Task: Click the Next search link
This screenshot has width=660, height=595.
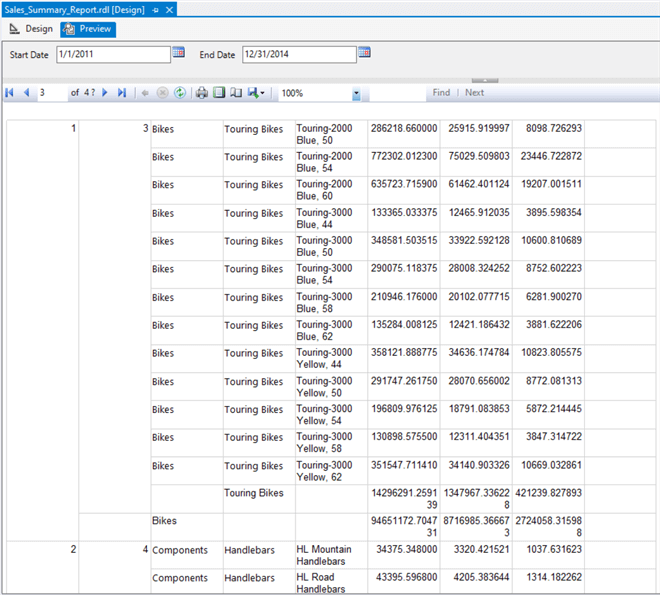Action: [474, 93]
